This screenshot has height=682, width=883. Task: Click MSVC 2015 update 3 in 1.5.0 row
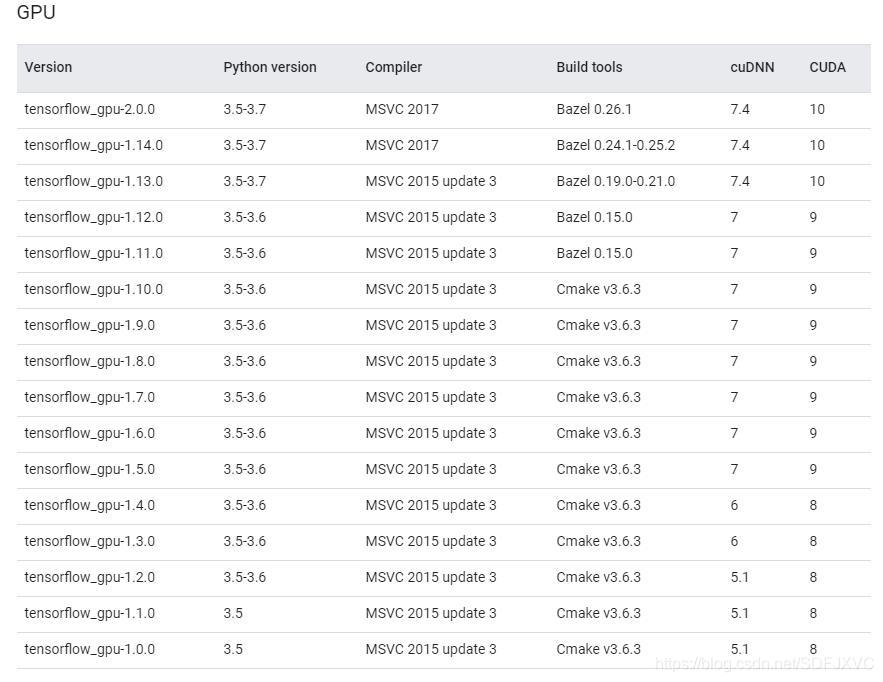(x=431, y=470)
